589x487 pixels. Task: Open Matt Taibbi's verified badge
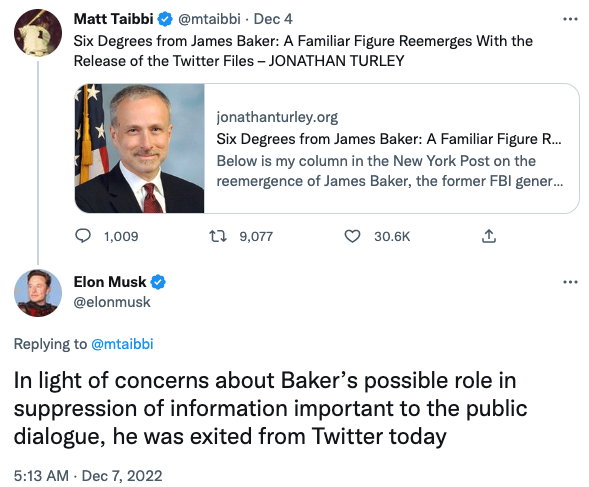pos(165,19)
